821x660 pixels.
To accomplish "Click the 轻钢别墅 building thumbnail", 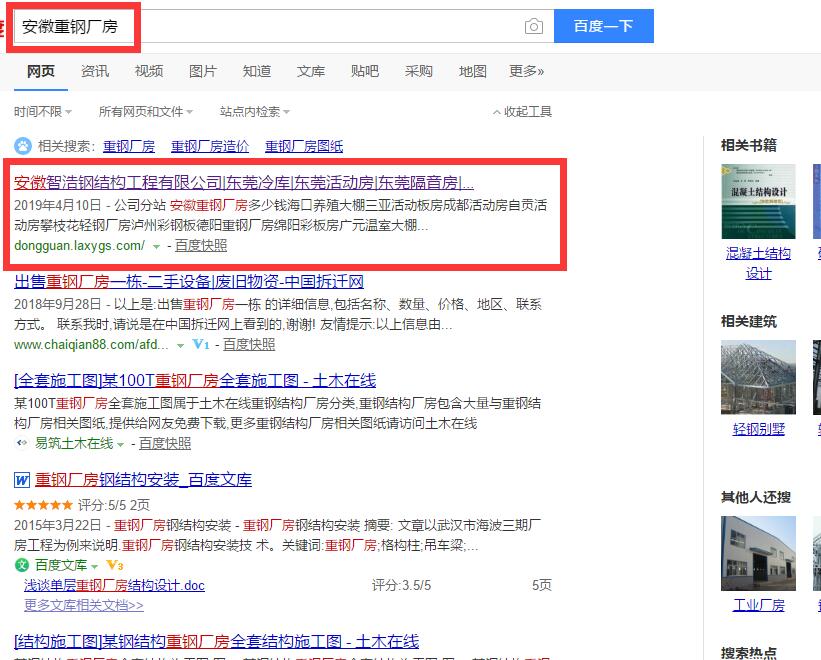I will 758,377.
